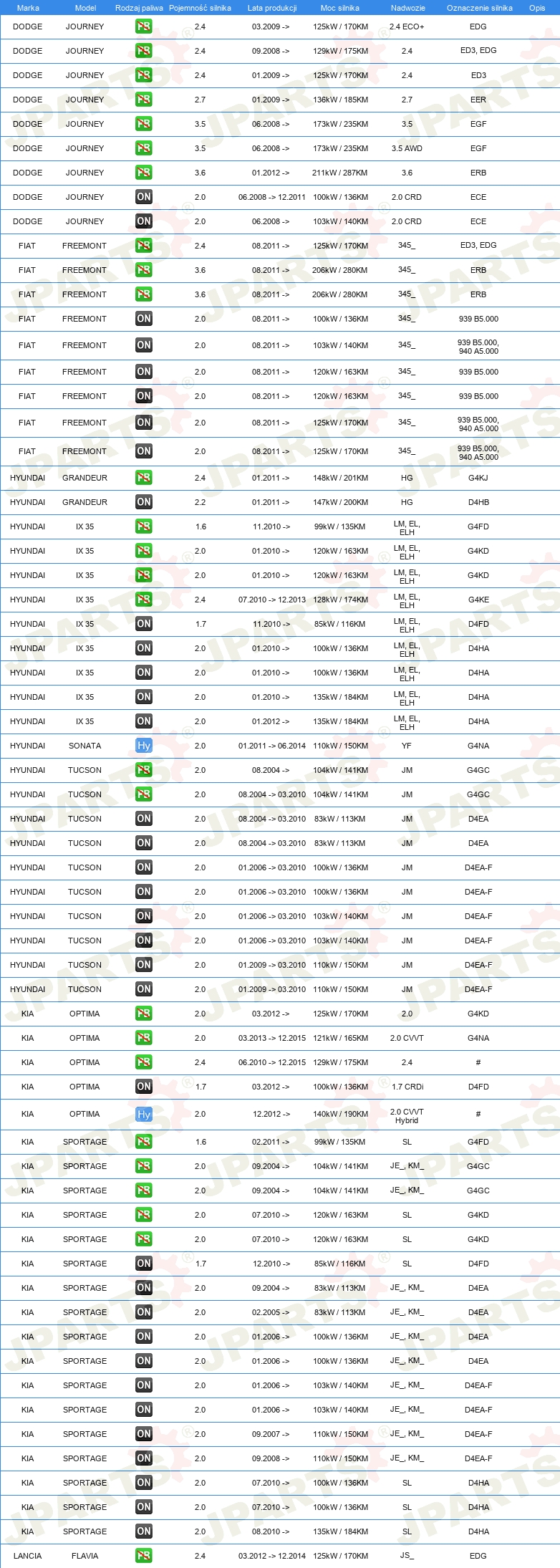Click the D4HB engine code cell
The width and height of the screenshot is (560, 1568).
point(478,502)
